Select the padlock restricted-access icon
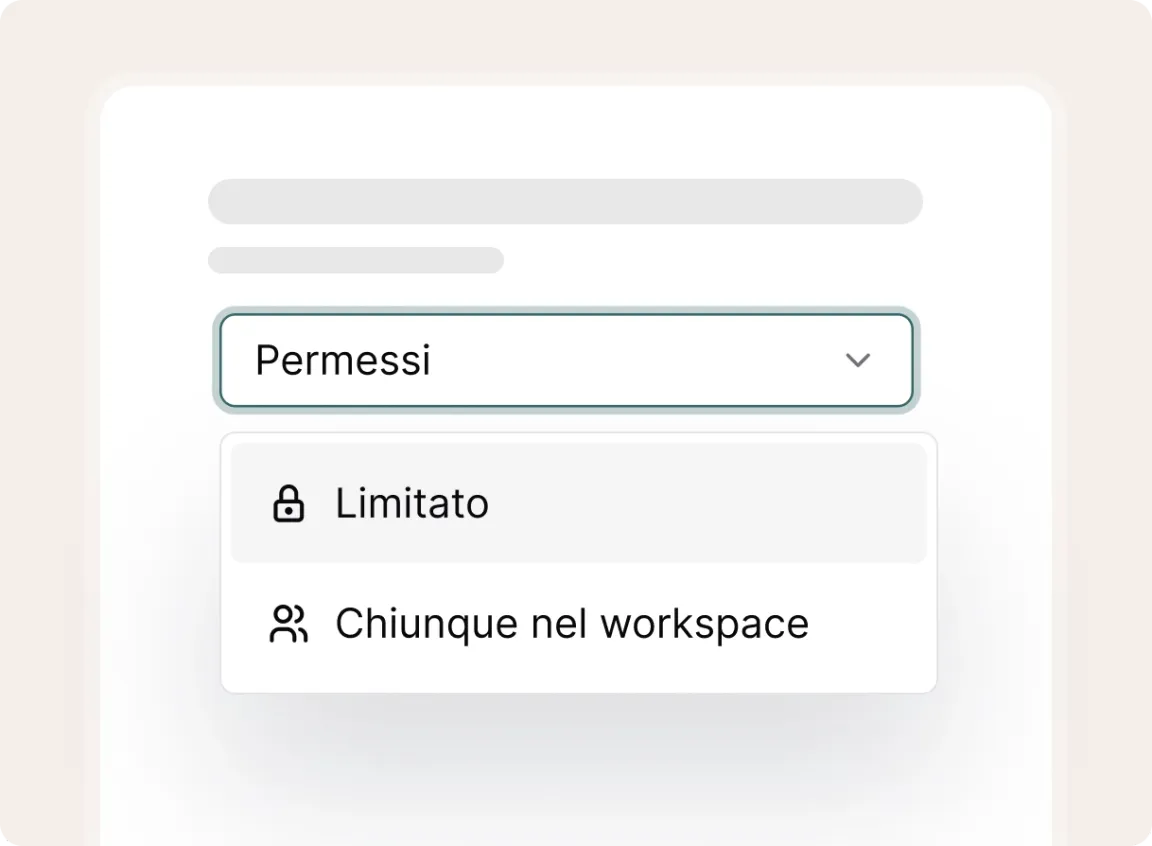 click(x=288, y=504)
